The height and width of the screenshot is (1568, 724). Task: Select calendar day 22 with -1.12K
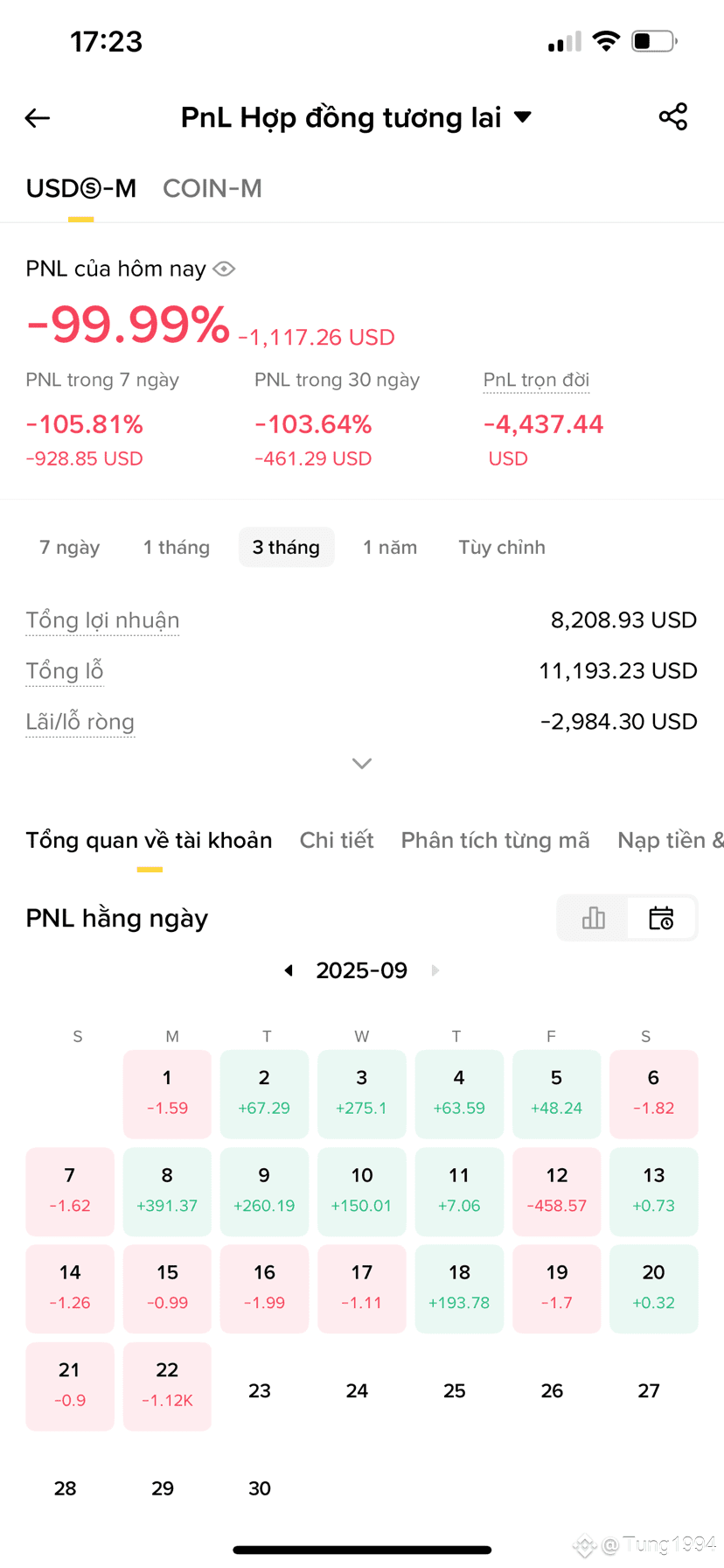point(167,1386)
